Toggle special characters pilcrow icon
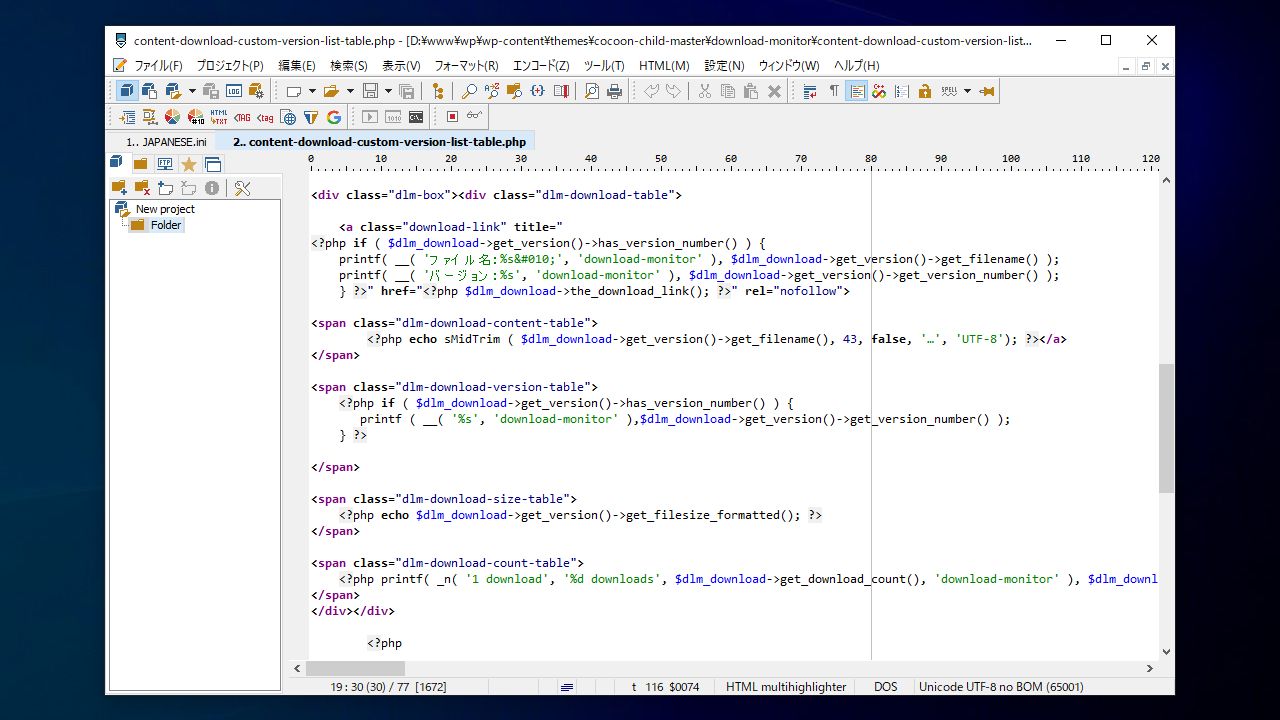1280x720 pixels. (x=834, y=91)
